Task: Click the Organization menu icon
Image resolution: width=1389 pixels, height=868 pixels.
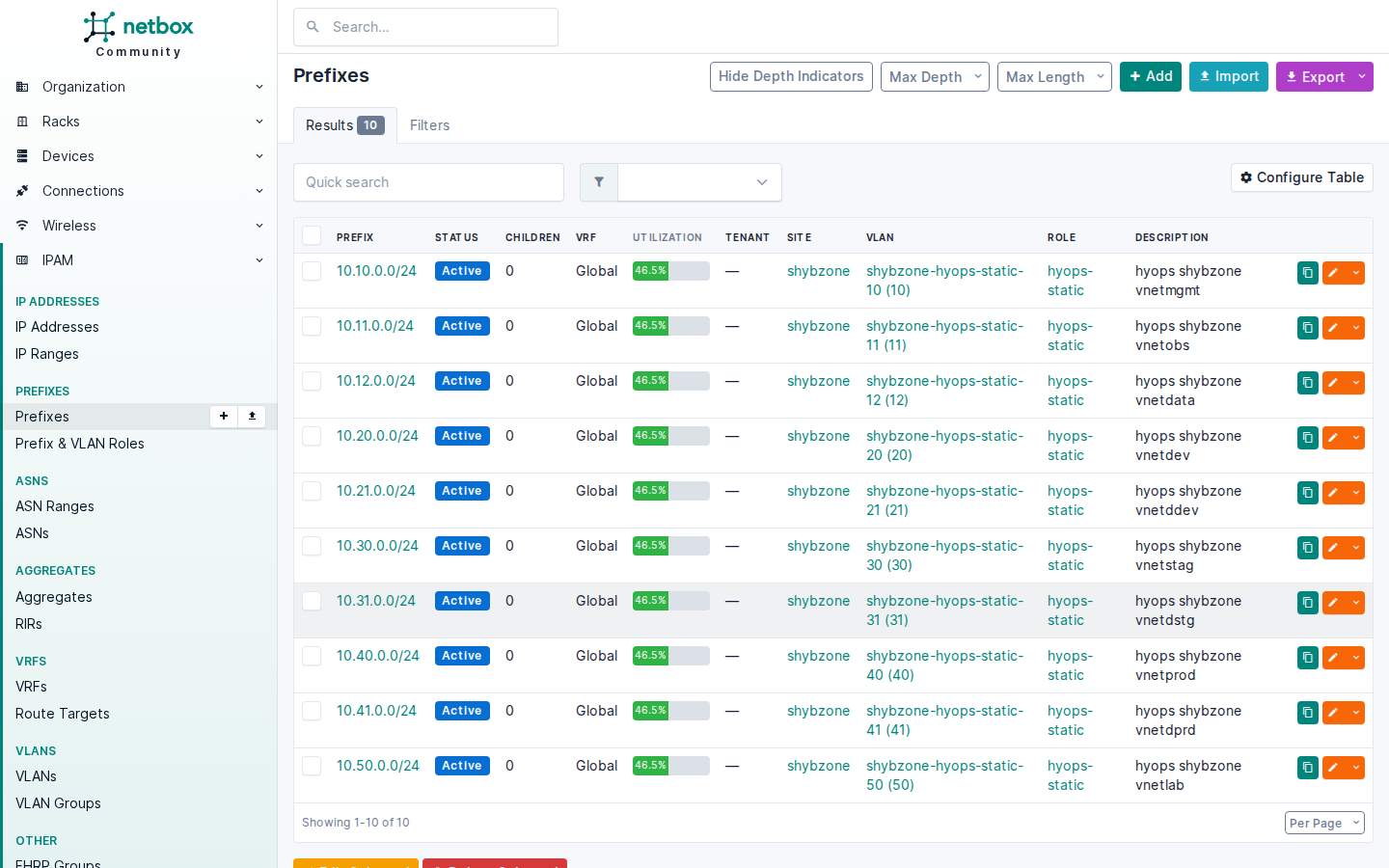Action: coord(22,87)
